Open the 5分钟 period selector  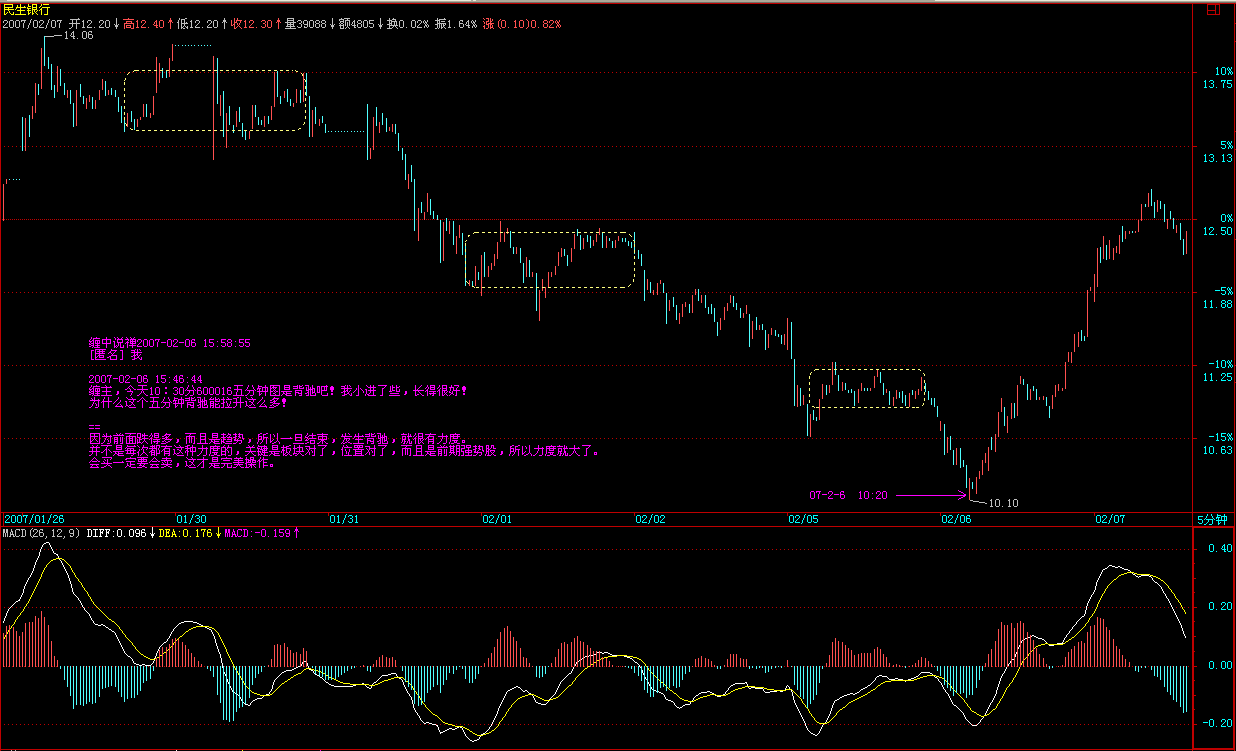(1213, 520)
